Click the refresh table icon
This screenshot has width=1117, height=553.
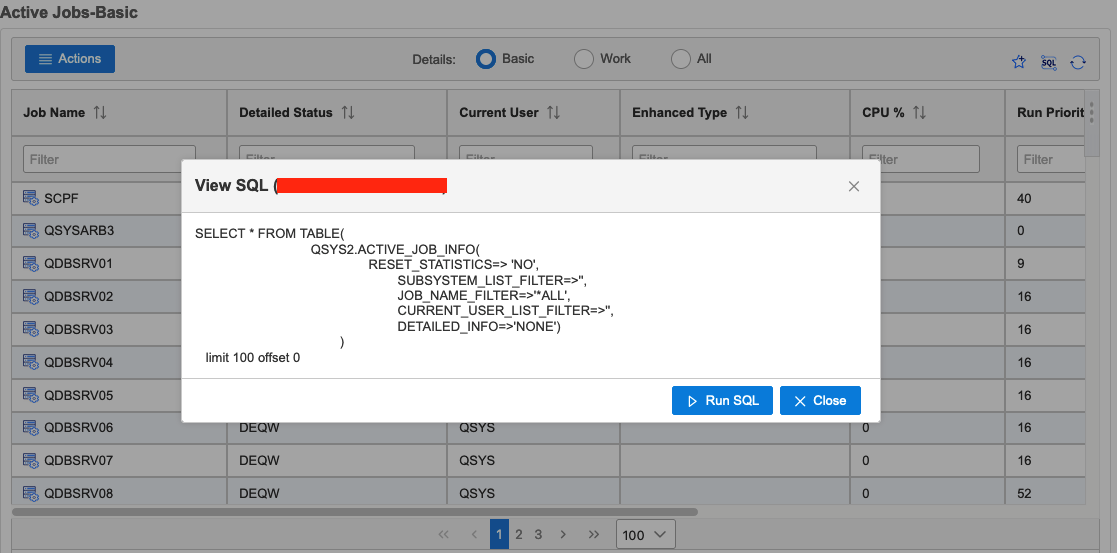pyautogui.click(x=1078, y=62)
